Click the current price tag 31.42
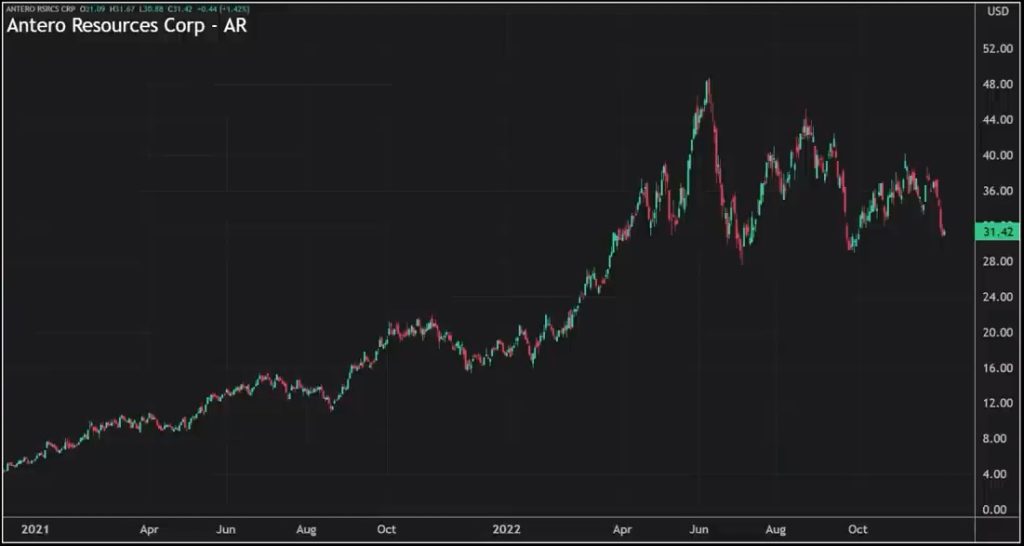The height and width of the screenshot is (546, 1024). (997, 231)
